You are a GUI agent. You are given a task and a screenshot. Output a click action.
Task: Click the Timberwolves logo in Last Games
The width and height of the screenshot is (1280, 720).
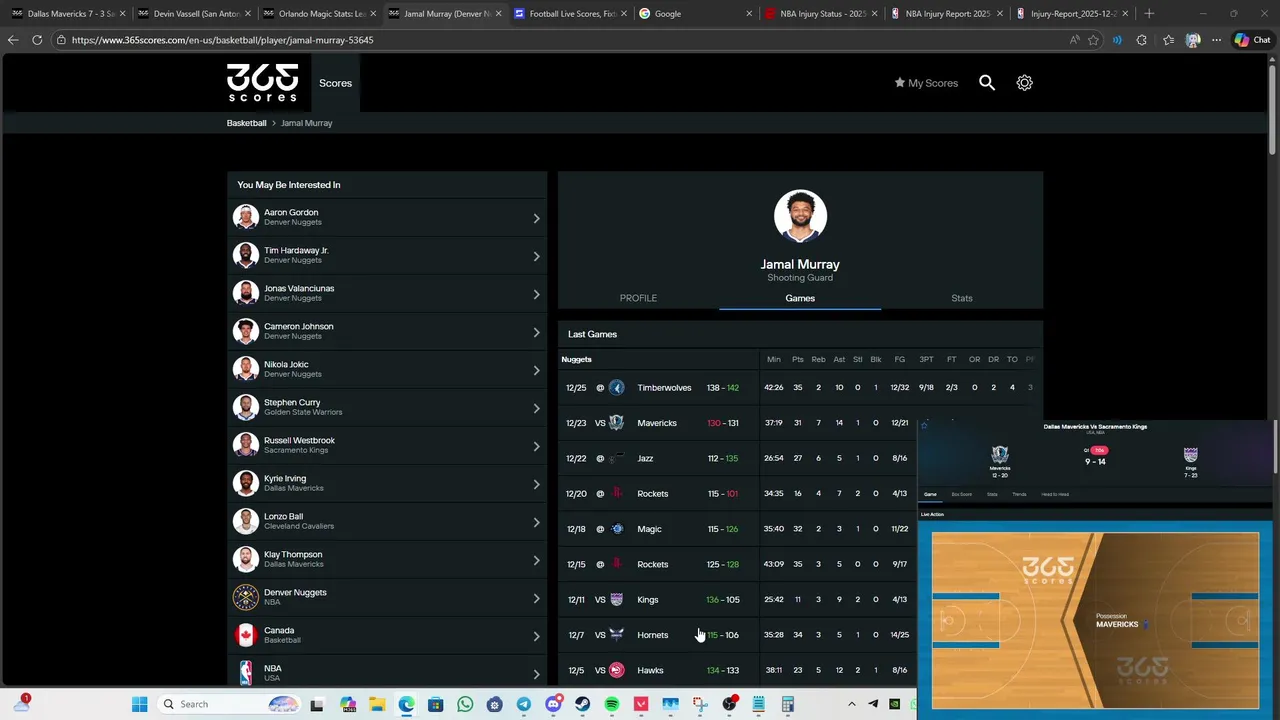point(616,387)
